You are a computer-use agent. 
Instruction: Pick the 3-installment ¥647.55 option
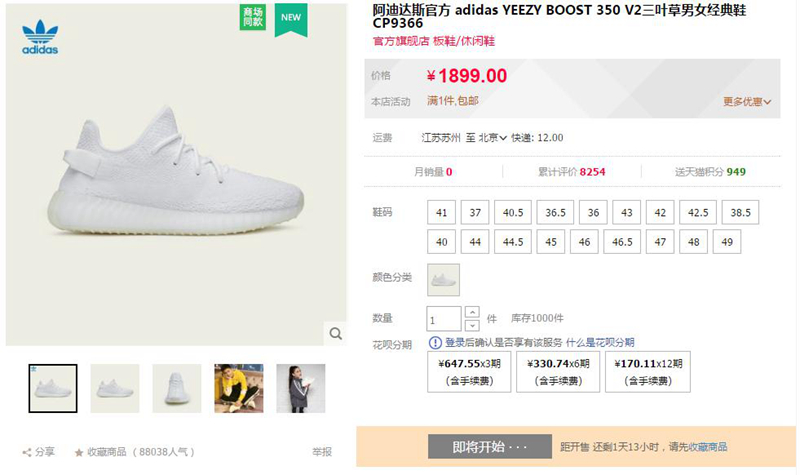click(x=469, y=372)
